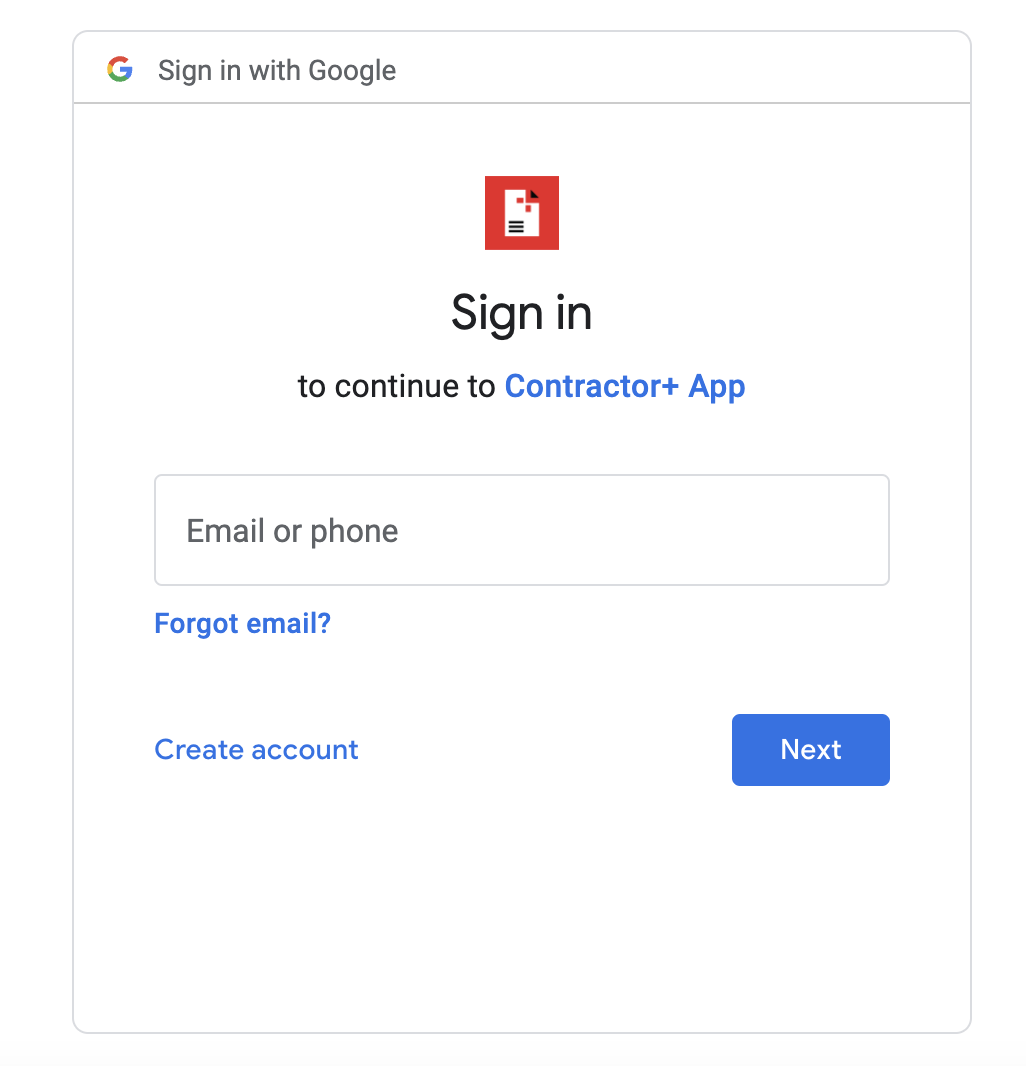
Task: Click the large Sign in heading
Action: (521, 314)
